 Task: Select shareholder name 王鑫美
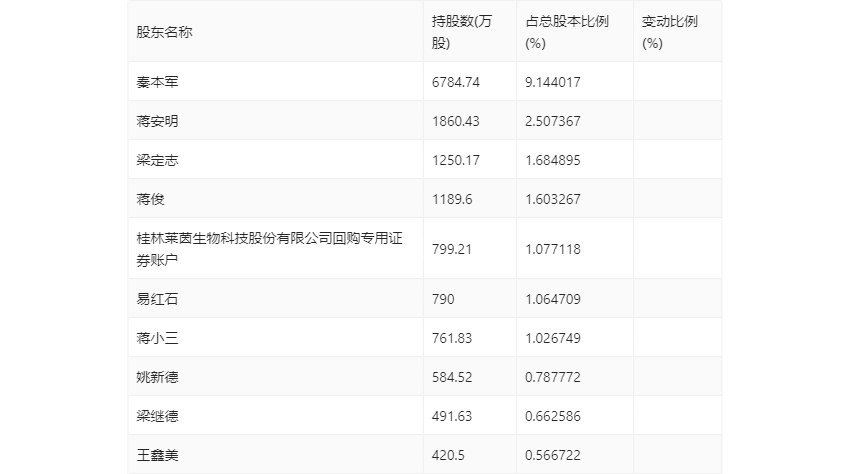point(157,455)
